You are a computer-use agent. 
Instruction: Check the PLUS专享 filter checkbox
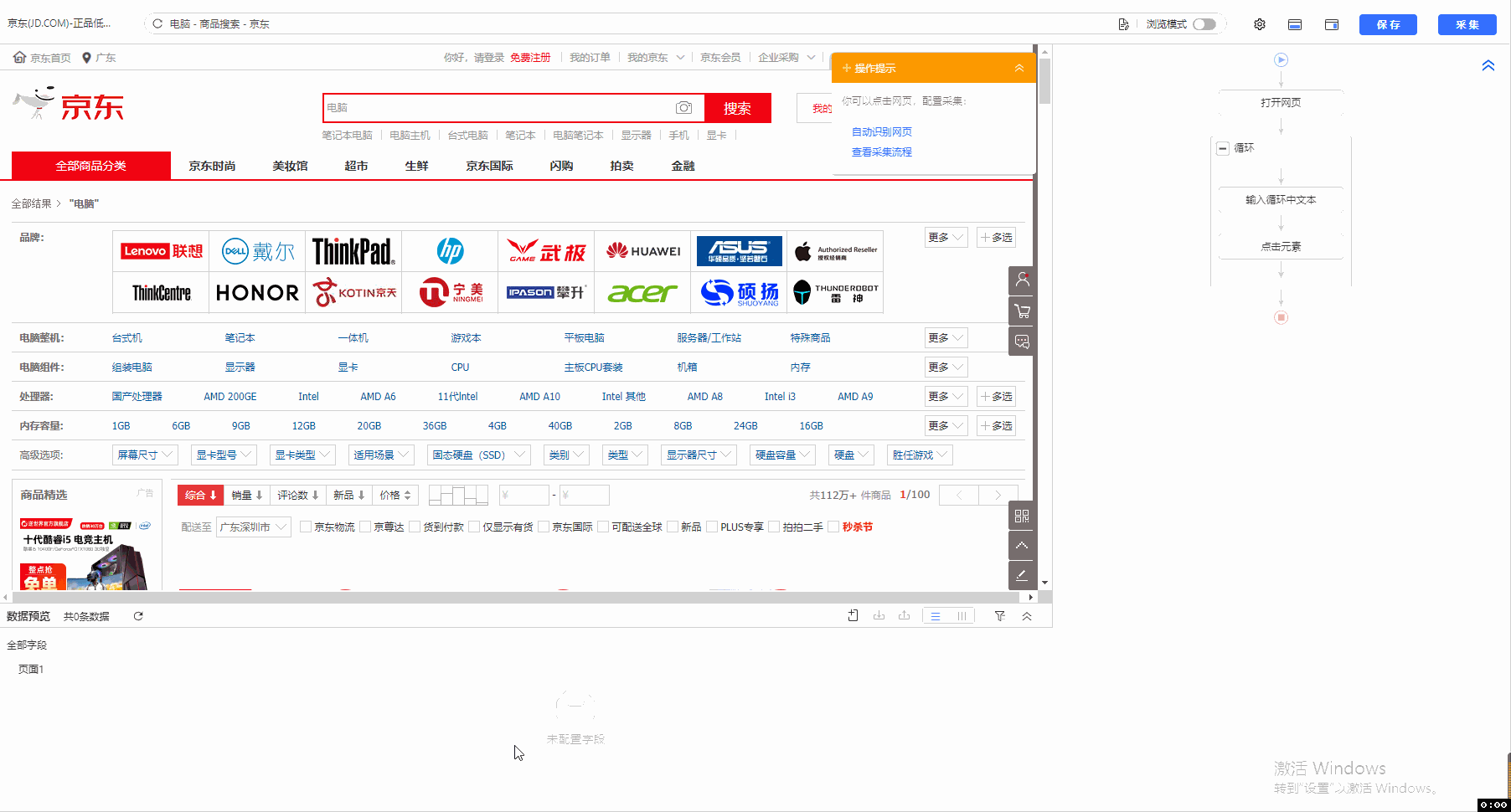pos(712,527)
